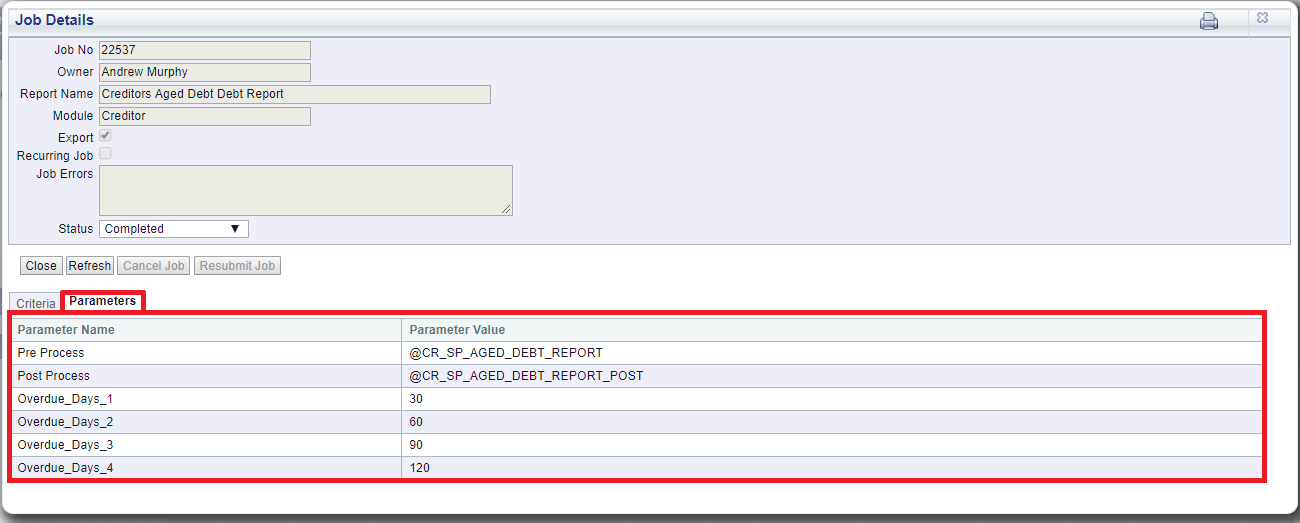This screenshot has width=1300, height=523.
Task: Click the Owner field Andrew Murphy
Action: [x=205, y=72]
